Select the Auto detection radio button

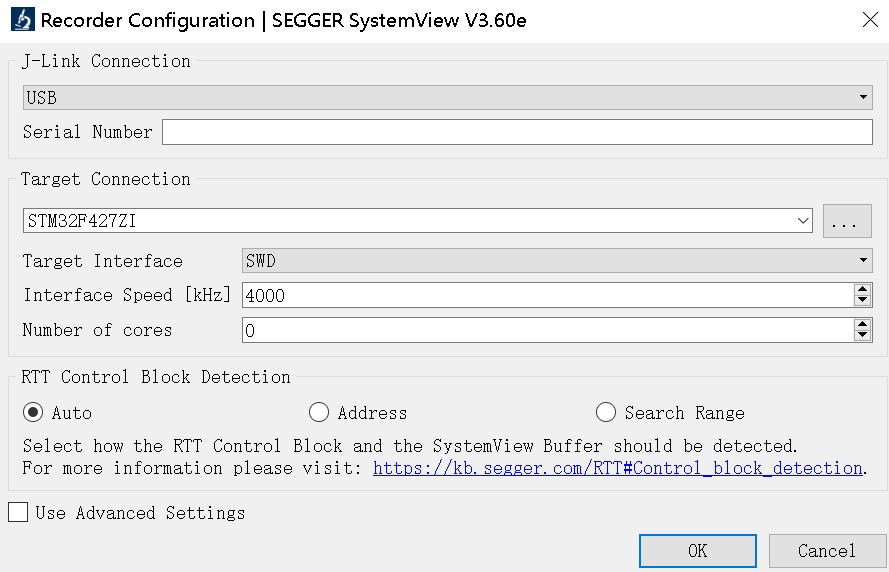(33, 412)
